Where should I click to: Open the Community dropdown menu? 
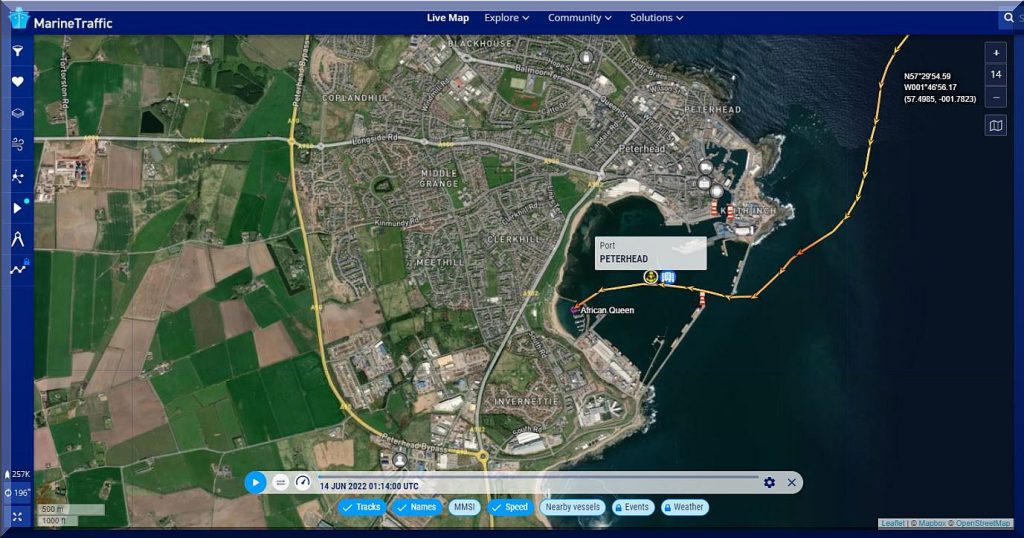[x=580, y=18]
